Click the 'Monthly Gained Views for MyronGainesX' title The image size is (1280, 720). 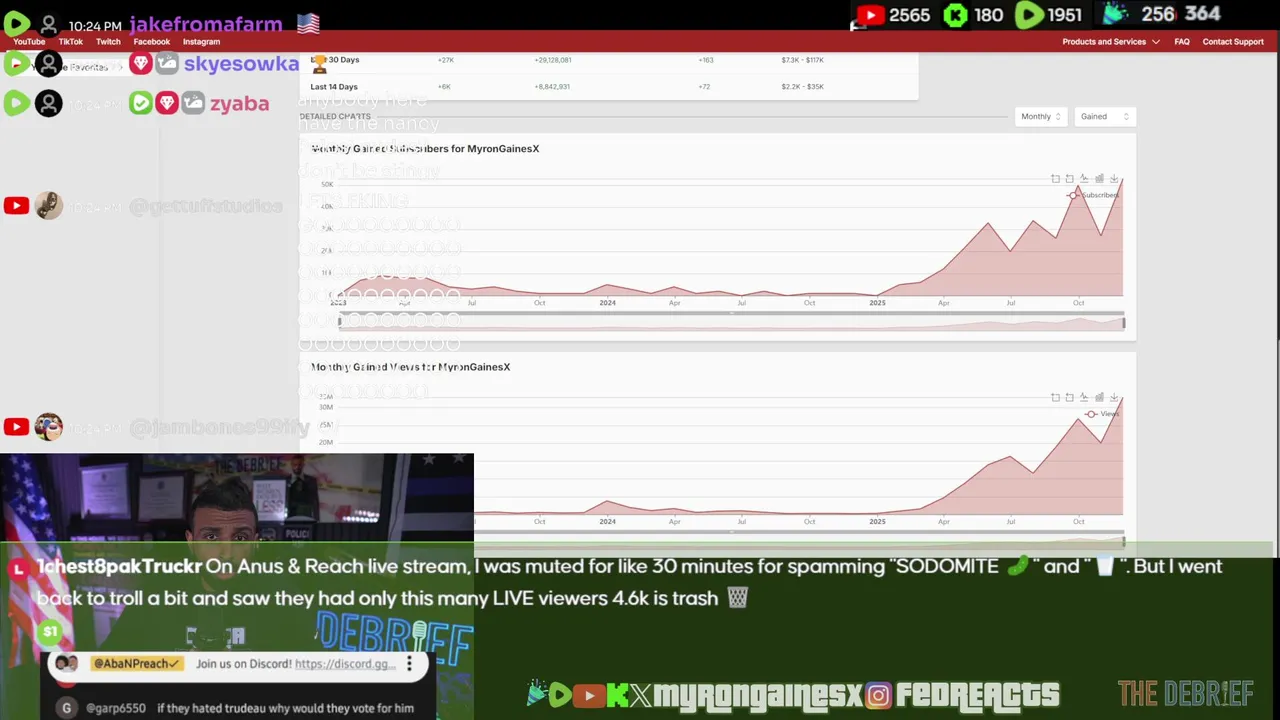coord(410,367)
